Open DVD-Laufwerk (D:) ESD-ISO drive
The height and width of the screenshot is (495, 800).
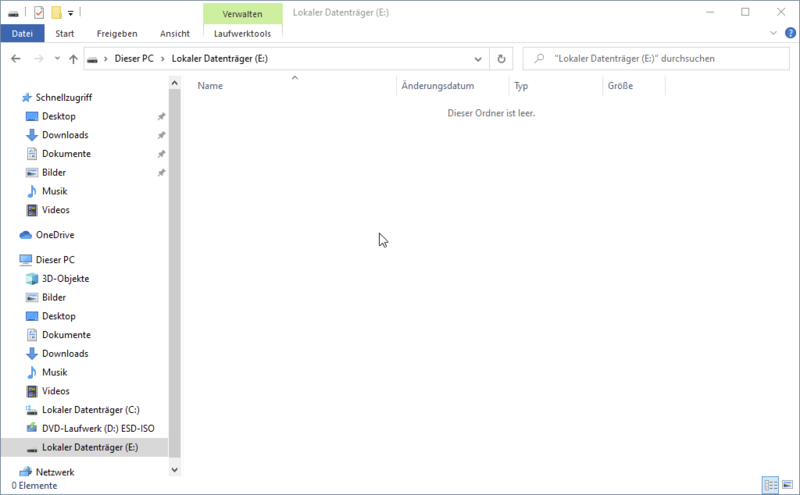97,428
